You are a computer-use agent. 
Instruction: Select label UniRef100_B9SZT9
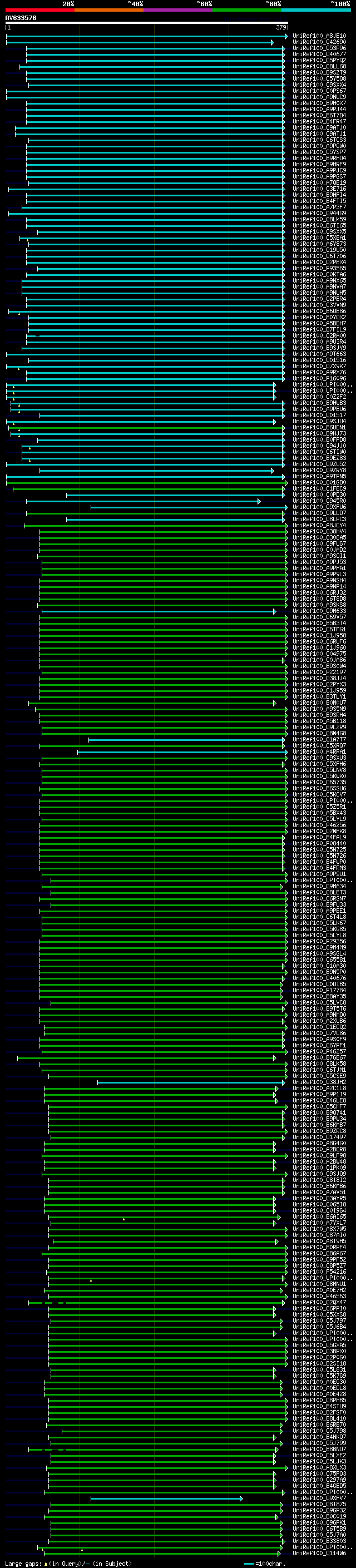[319, 72]
